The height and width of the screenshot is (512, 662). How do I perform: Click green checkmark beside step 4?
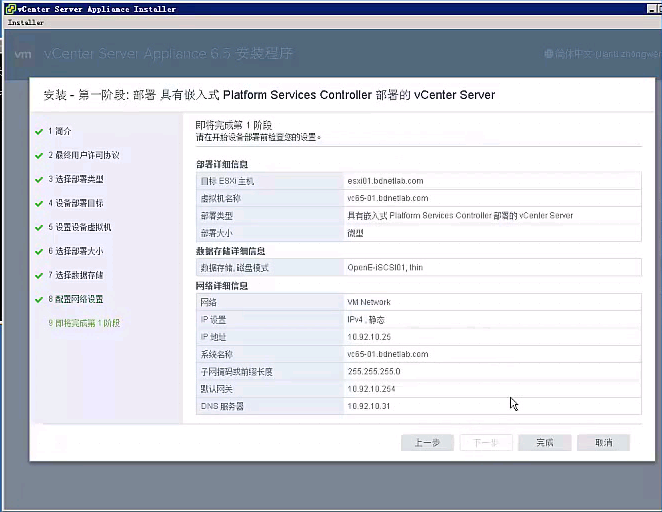pos(39,204)
